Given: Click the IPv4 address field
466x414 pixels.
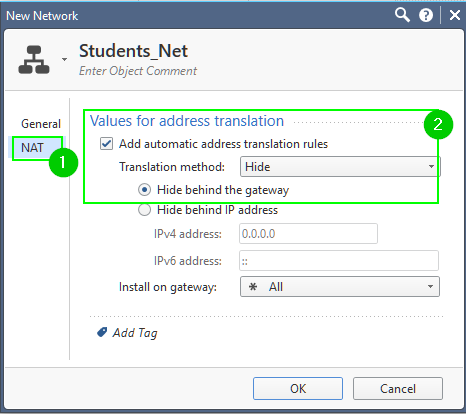Looking at the screenshot, I should click(308, 234).
